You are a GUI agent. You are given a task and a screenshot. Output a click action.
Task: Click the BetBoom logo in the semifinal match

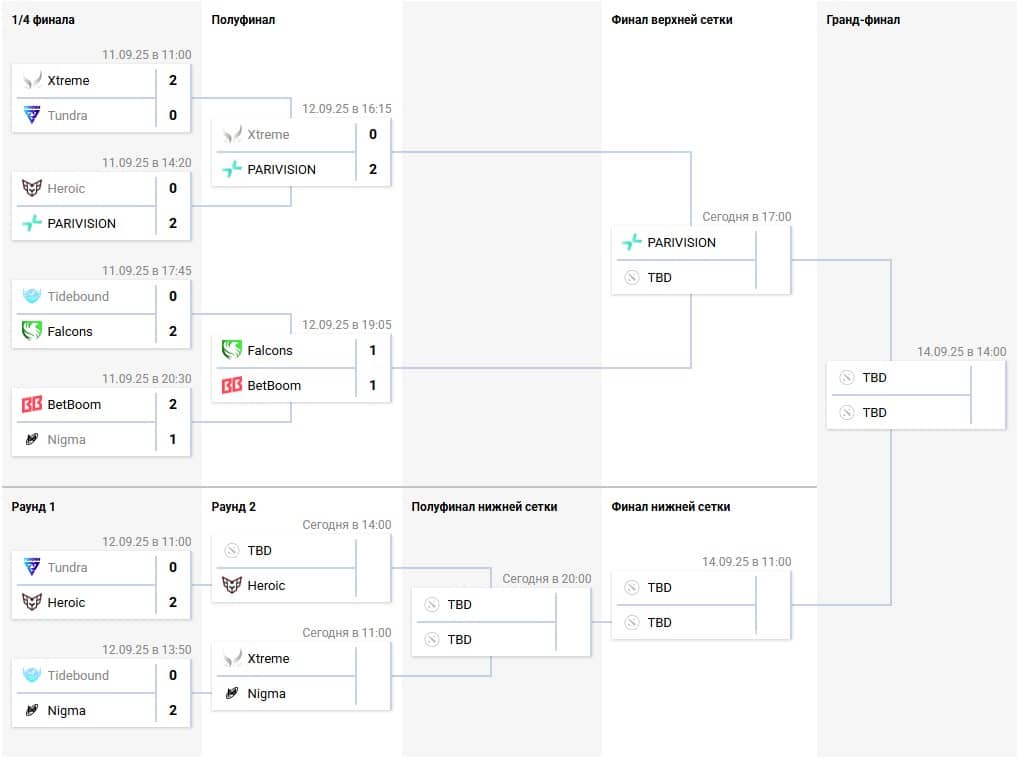(x=232, y=386)
